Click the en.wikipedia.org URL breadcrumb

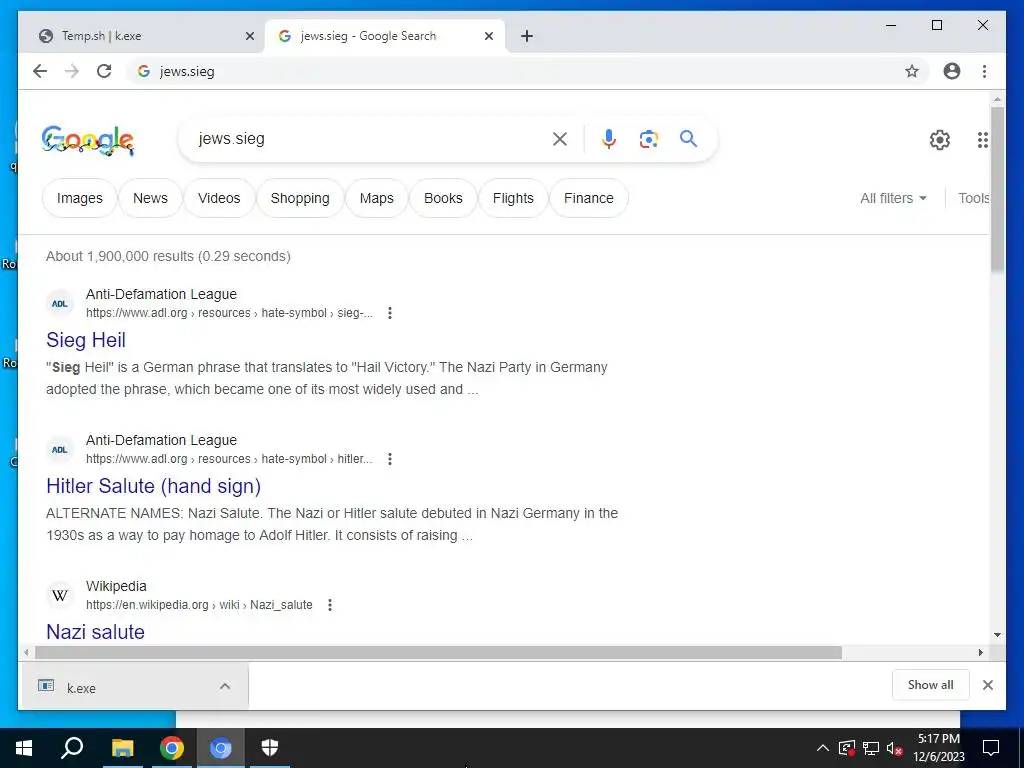click(199, 605)
